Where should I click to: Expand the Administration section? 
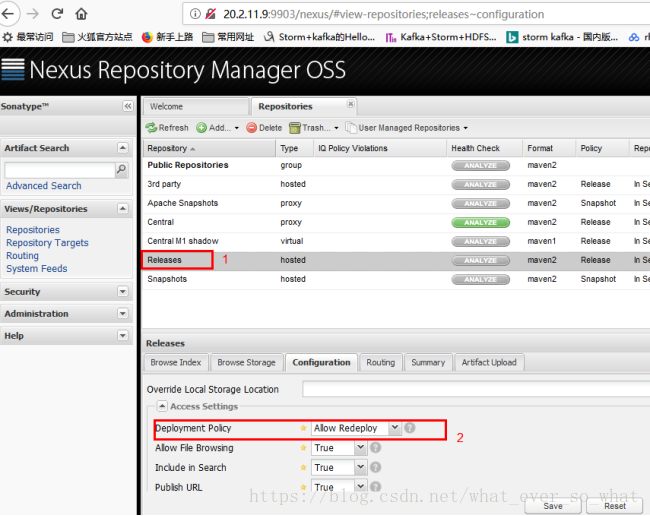pyautogui.click(x=123, y=313)
